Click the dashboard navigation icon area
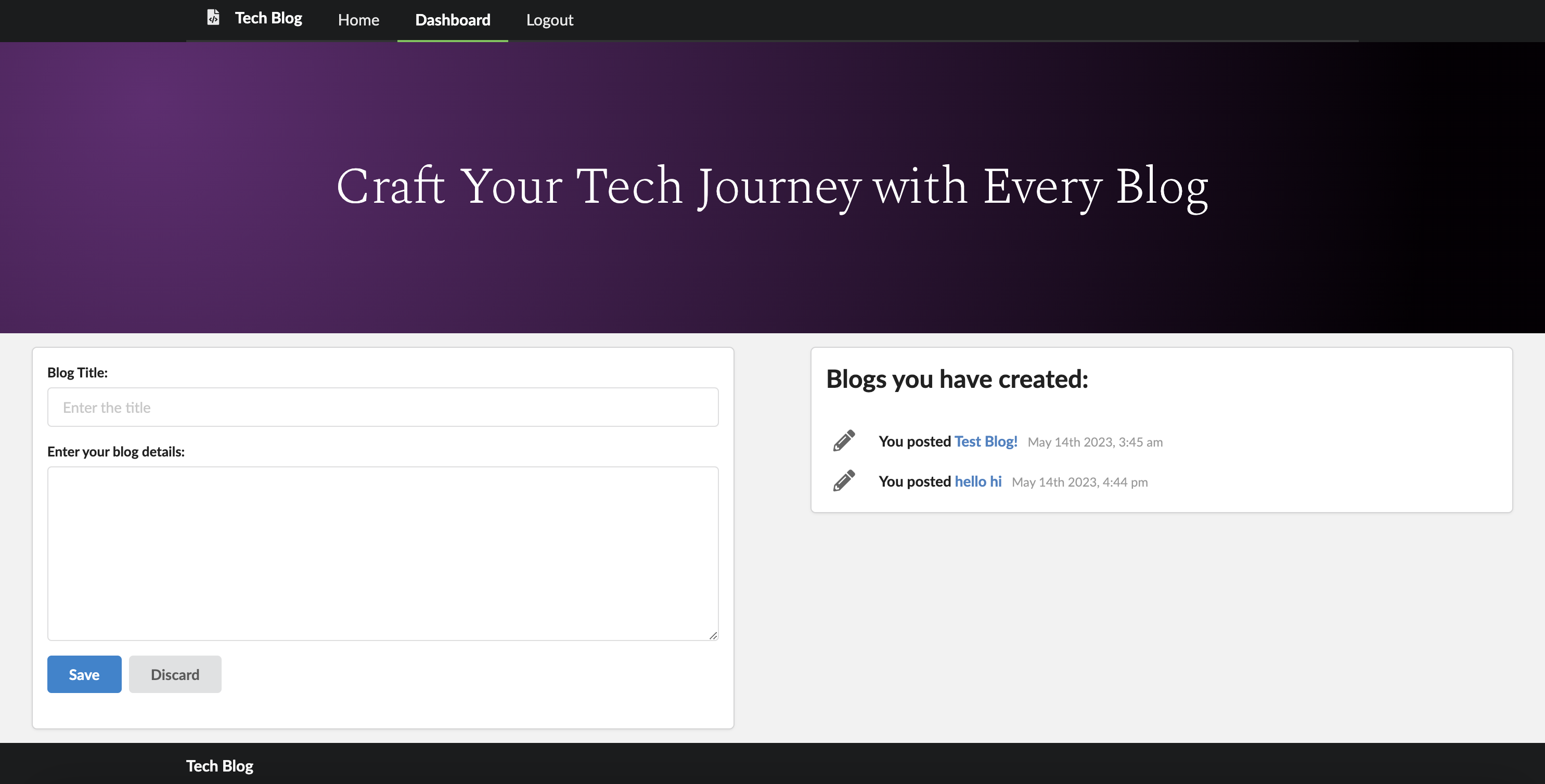1545x784 pixels. click(x=452, y=19)
